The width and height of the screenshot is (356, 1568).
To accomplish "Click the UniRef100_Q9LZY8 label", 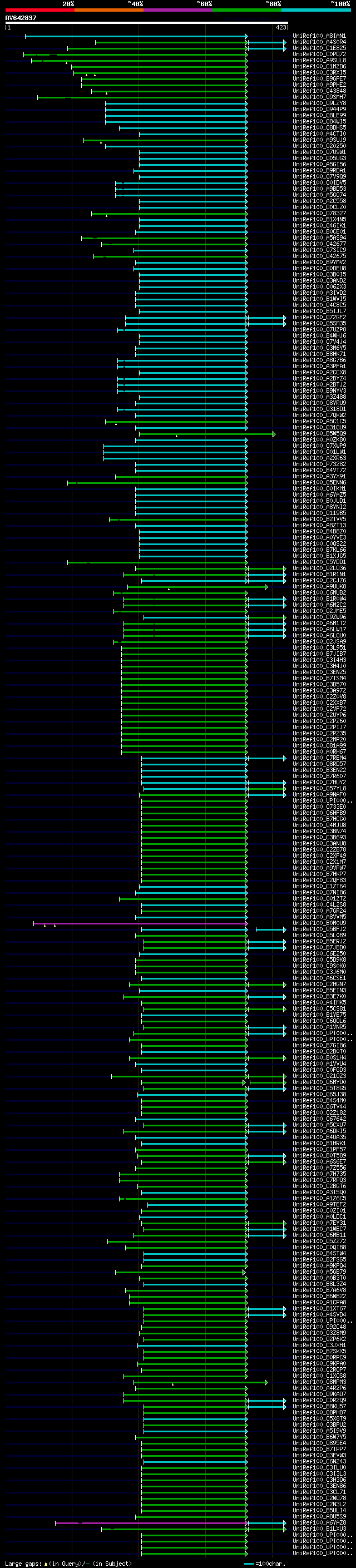I will coord(319,103).
